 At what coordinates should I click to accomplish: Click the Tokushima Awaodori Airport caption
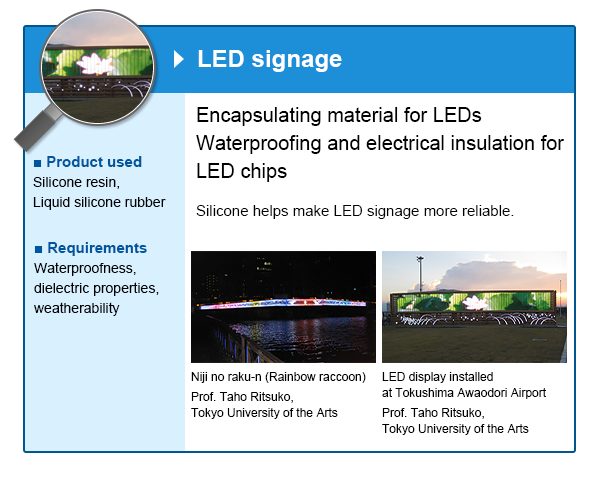pos(464,393)
